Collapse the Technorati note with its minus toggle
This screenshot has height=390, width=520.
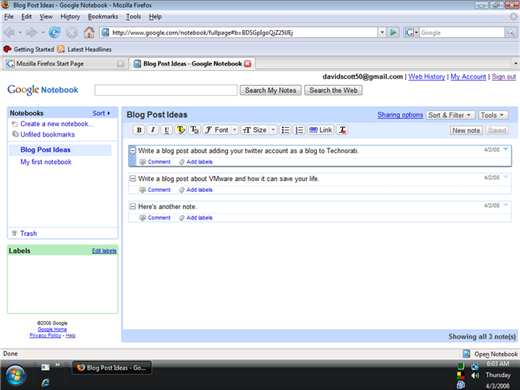(x=133, y=151)
